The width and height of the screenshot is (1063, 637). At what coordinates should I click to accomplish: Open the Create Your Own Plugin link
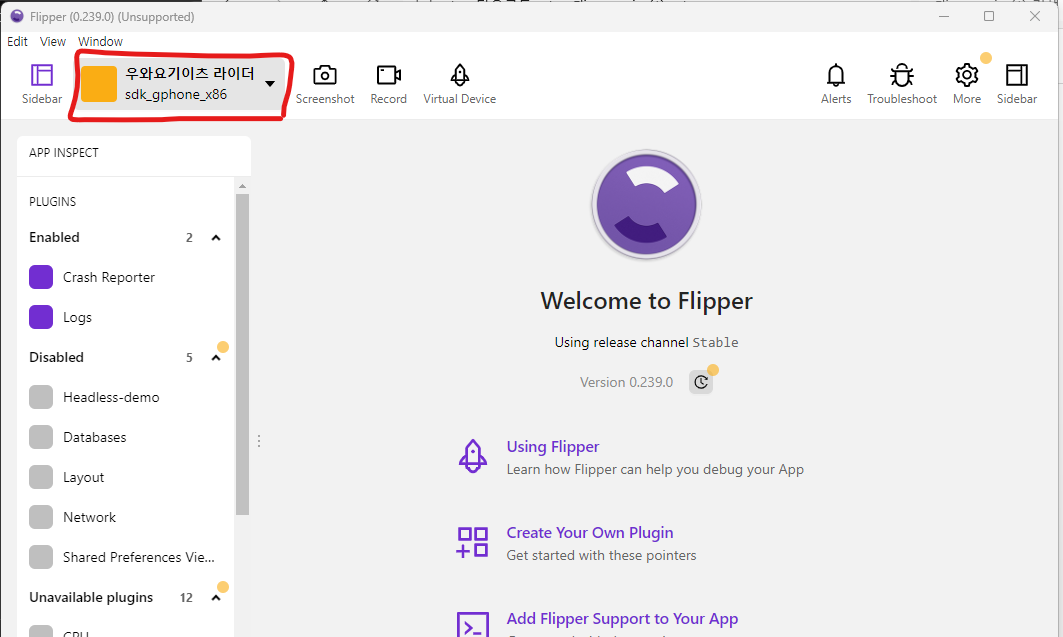(x=590, y=533)
